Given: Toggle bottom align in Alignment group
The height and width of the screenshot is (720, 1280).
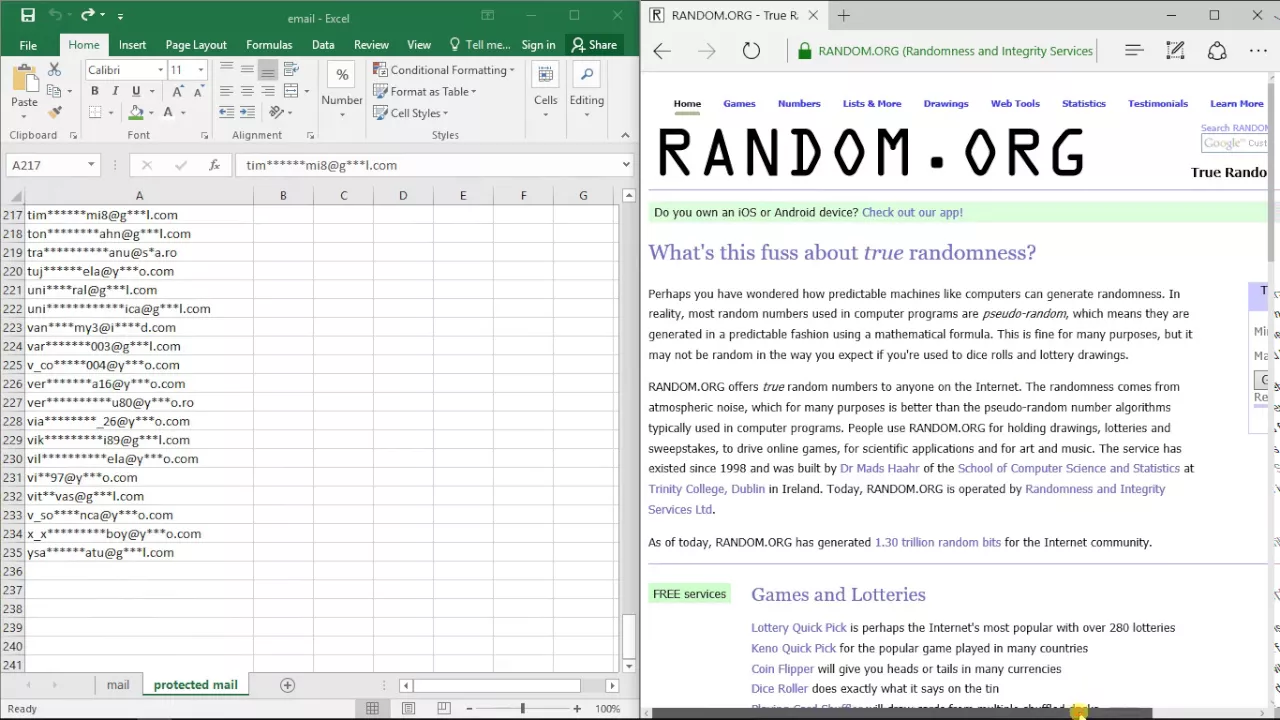Looking at the screenshot, I should point(267,69).
